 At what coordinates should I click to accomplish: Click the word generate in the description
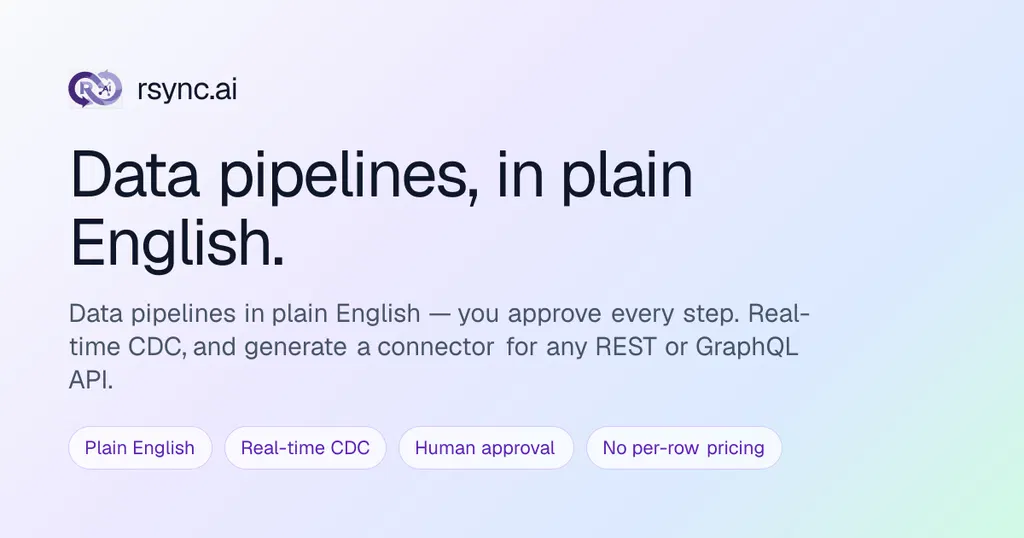coord(295,348)
